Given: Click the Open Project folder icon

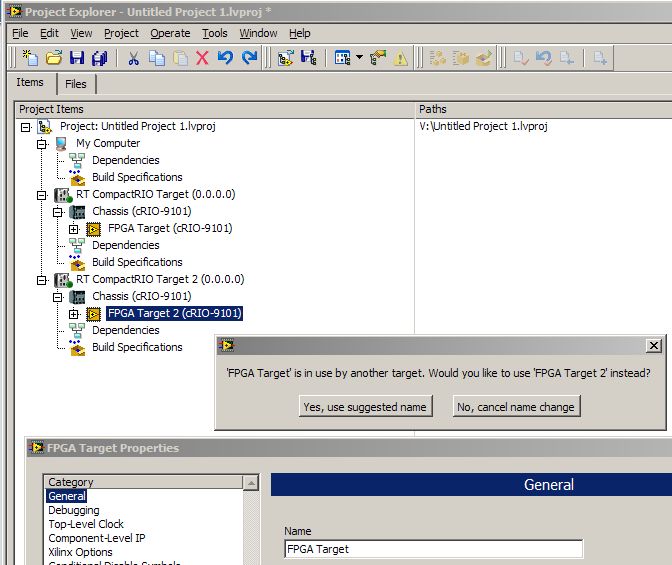Looking at the screenshot, I should (54, 57).
